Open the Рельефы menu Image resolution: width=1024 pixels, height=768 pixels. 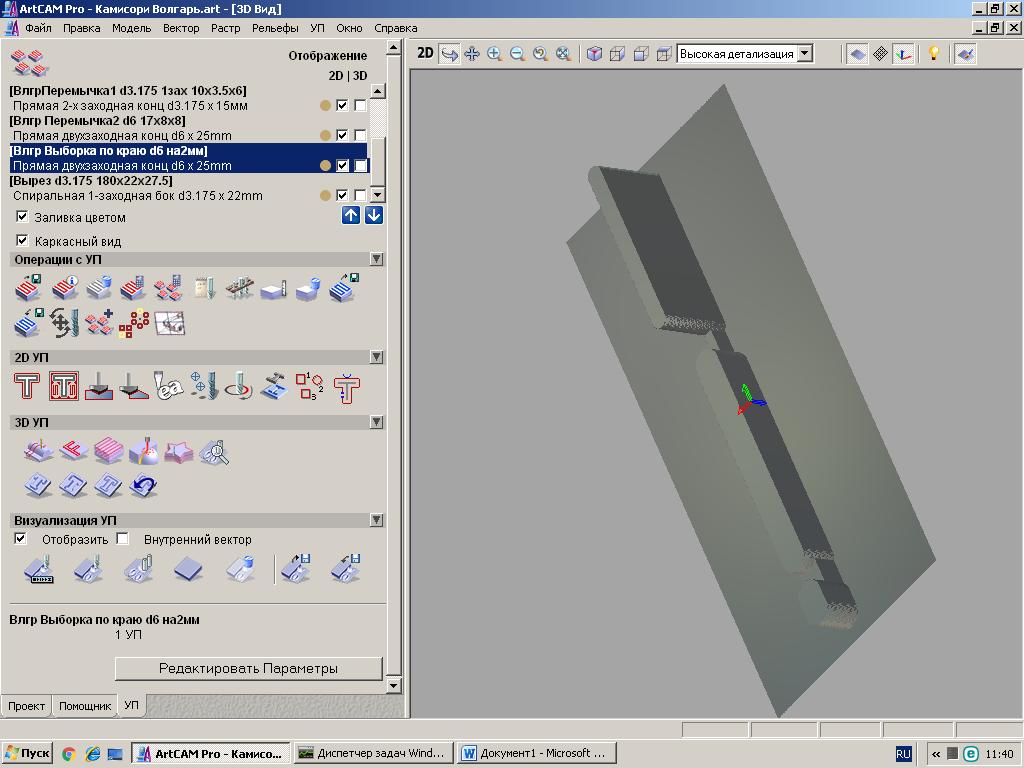pos(275,28)
